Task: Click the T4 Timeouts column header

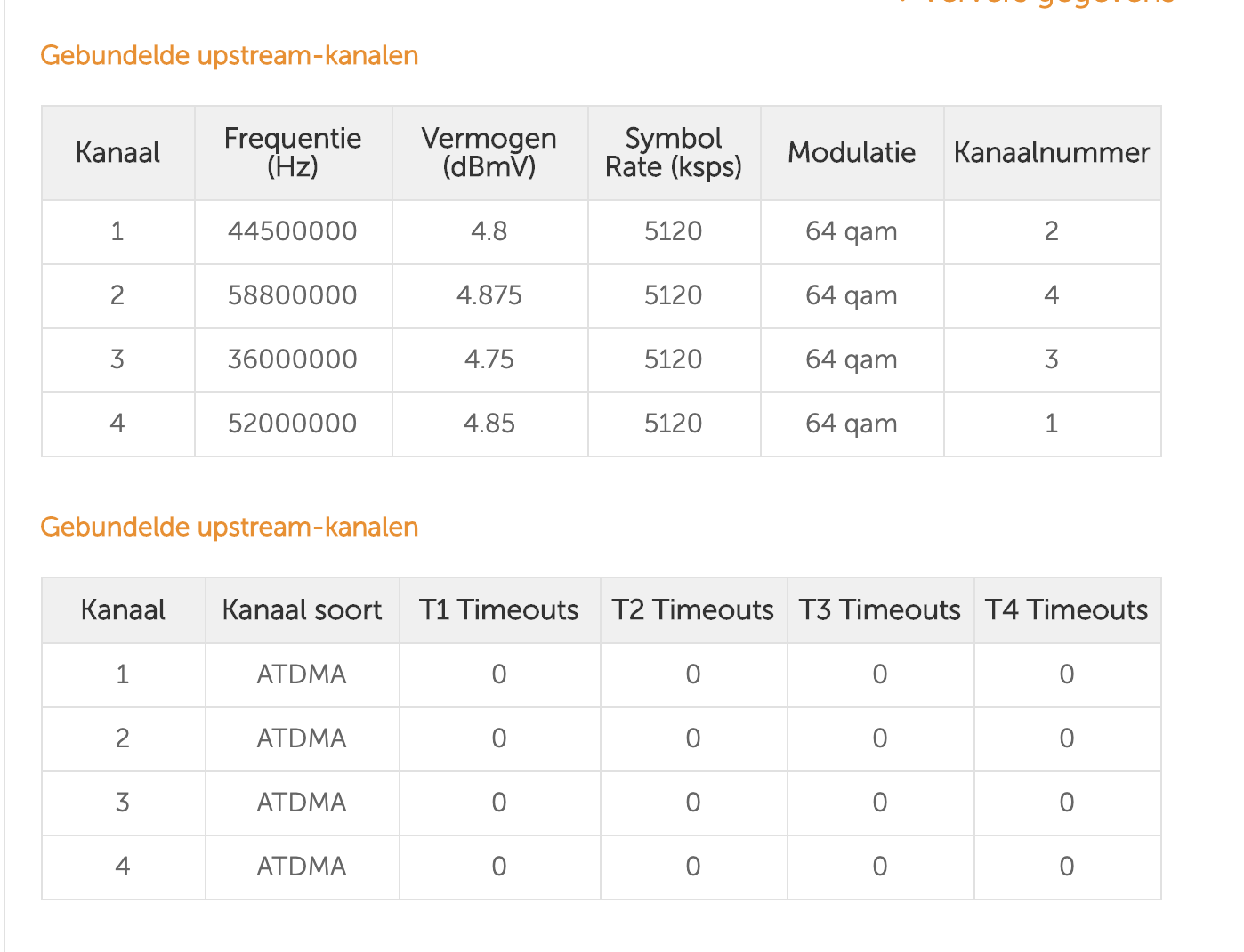Action: pyautogui.click(x=1066, y=610)
